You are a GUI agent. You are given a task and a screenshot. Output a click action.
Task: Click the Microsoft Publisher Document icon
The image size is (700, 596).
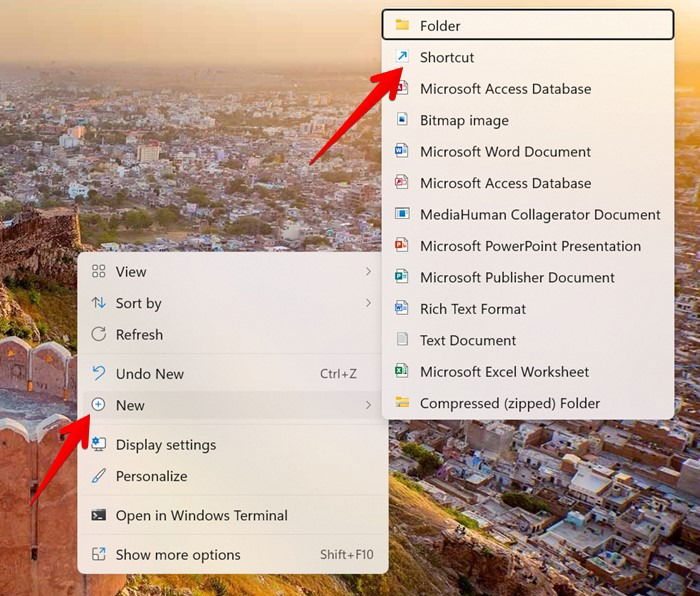coord(401,276)
